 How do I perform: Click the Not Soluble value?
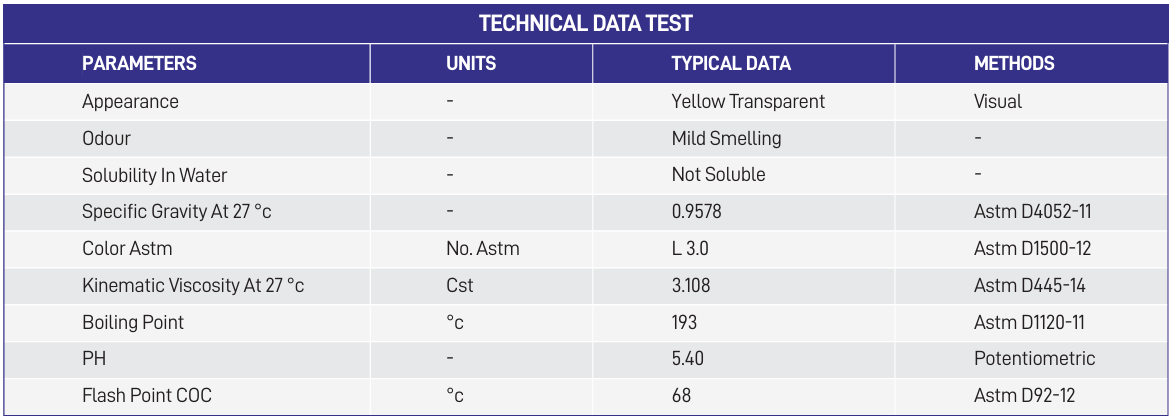click(718, 175)
